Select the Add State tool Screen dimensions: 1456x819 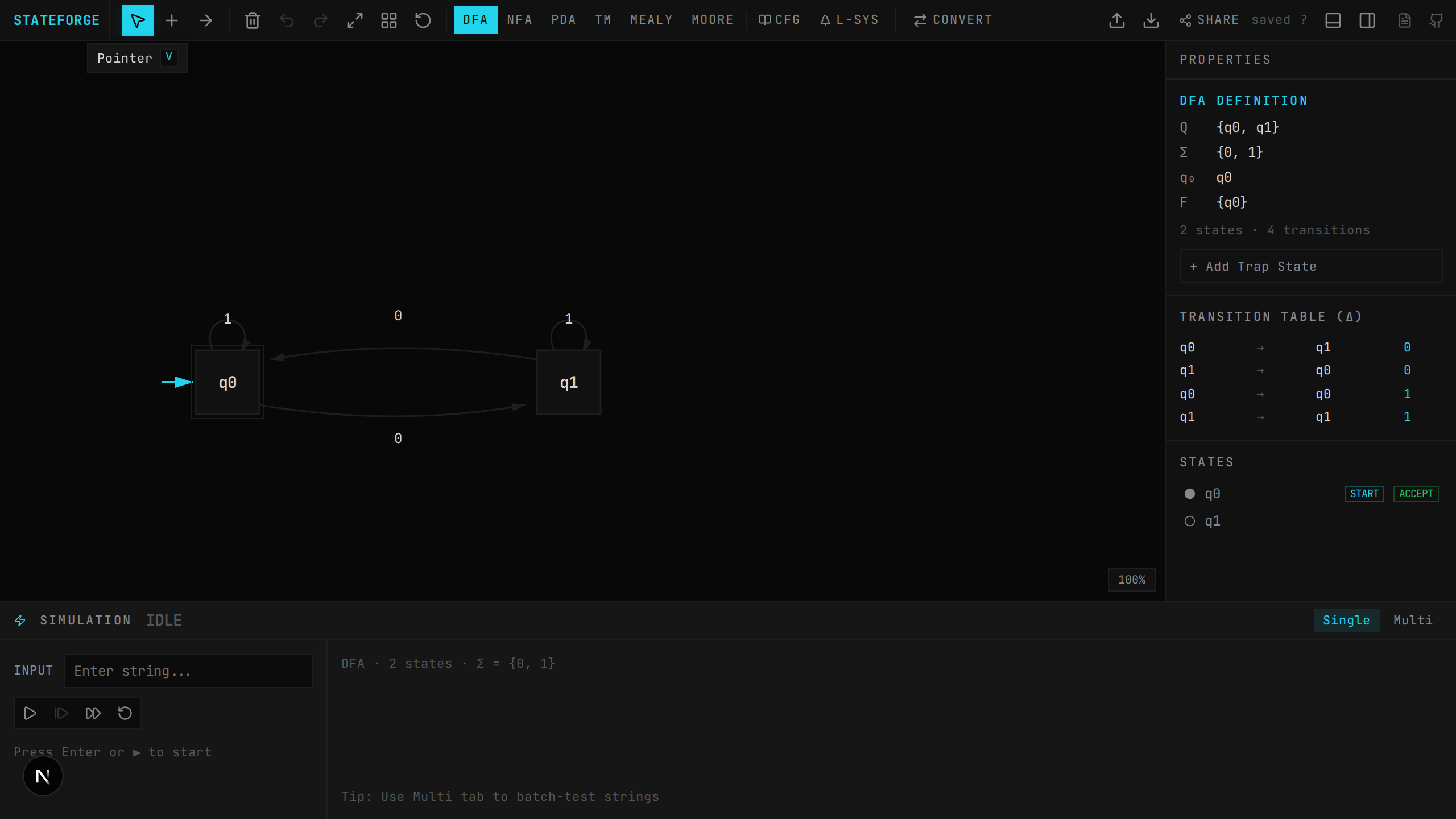(172, 20)
